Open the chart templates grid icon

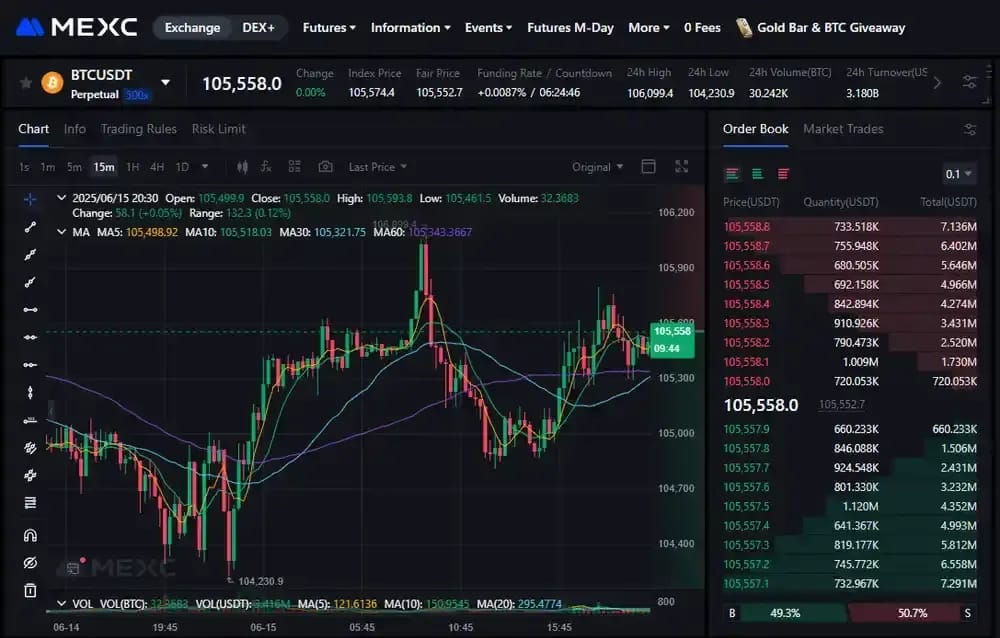point(294,167)
